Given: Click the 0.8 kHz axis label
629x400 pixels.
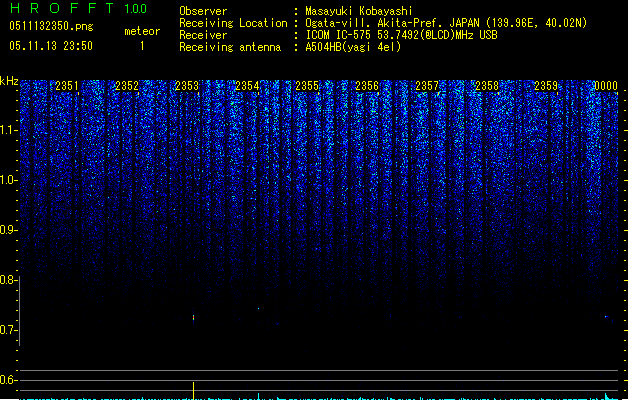Looking at the screenshot, I should [x=8, y=280].
